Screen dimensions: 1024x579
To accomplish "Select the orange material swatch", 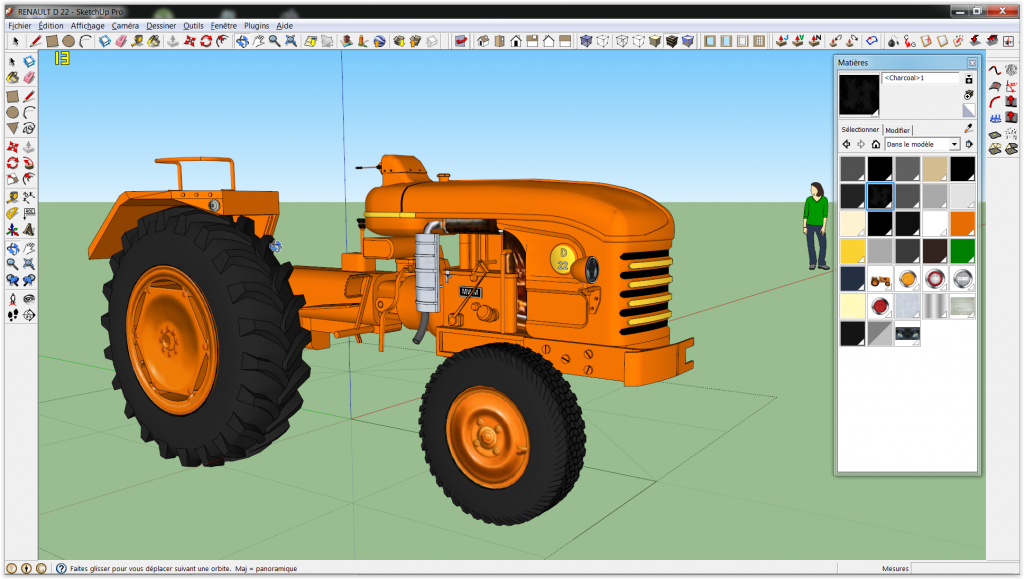I will (962, 223).
